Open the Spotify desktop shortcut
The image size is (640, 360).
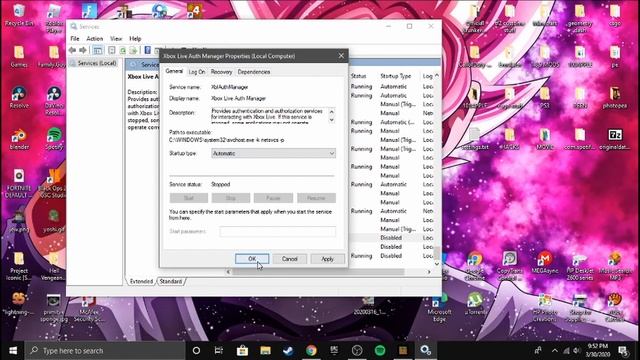click(x=54, y=139)
